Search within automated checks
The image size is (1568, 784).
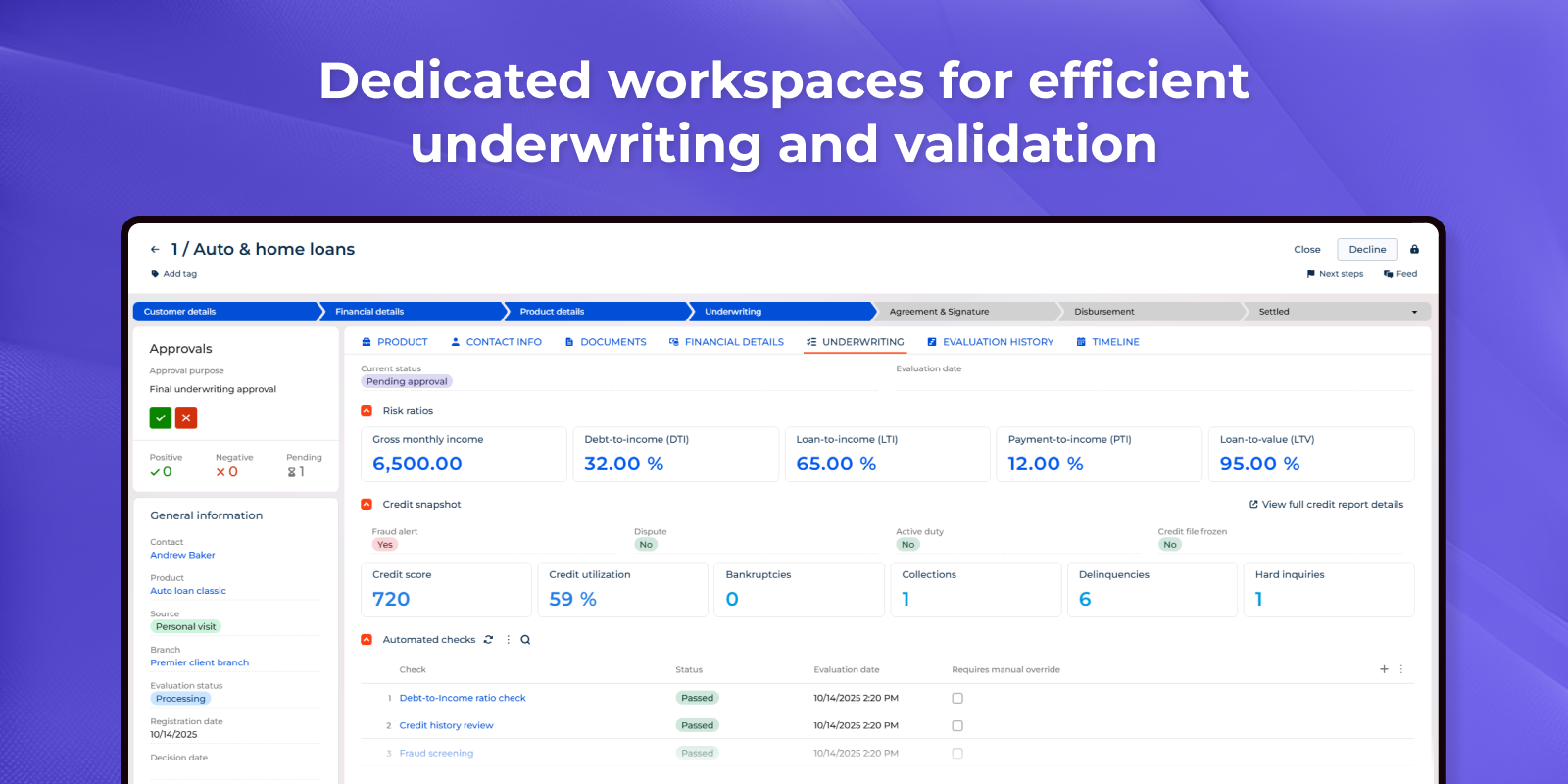coord(525,640)
